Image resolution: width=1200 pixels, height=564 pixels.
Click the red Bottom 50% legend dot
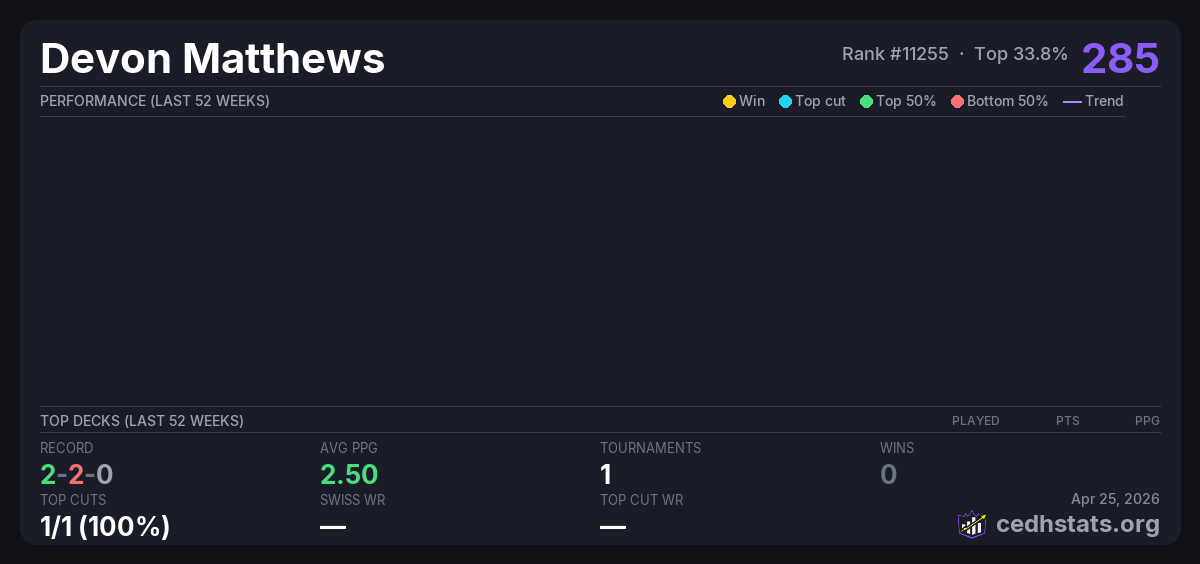[957, 101]
